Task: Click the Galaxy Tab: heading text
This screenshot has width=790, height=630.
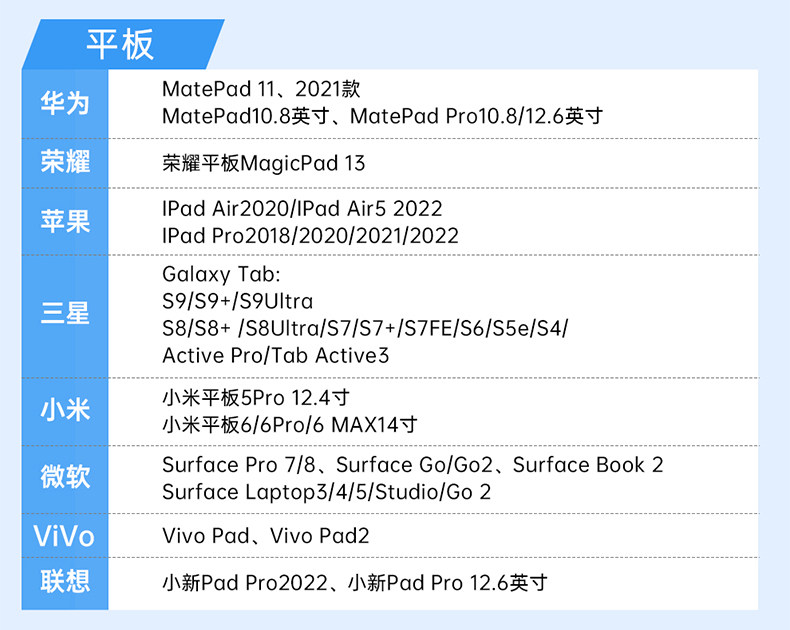Action: [220, 274]
